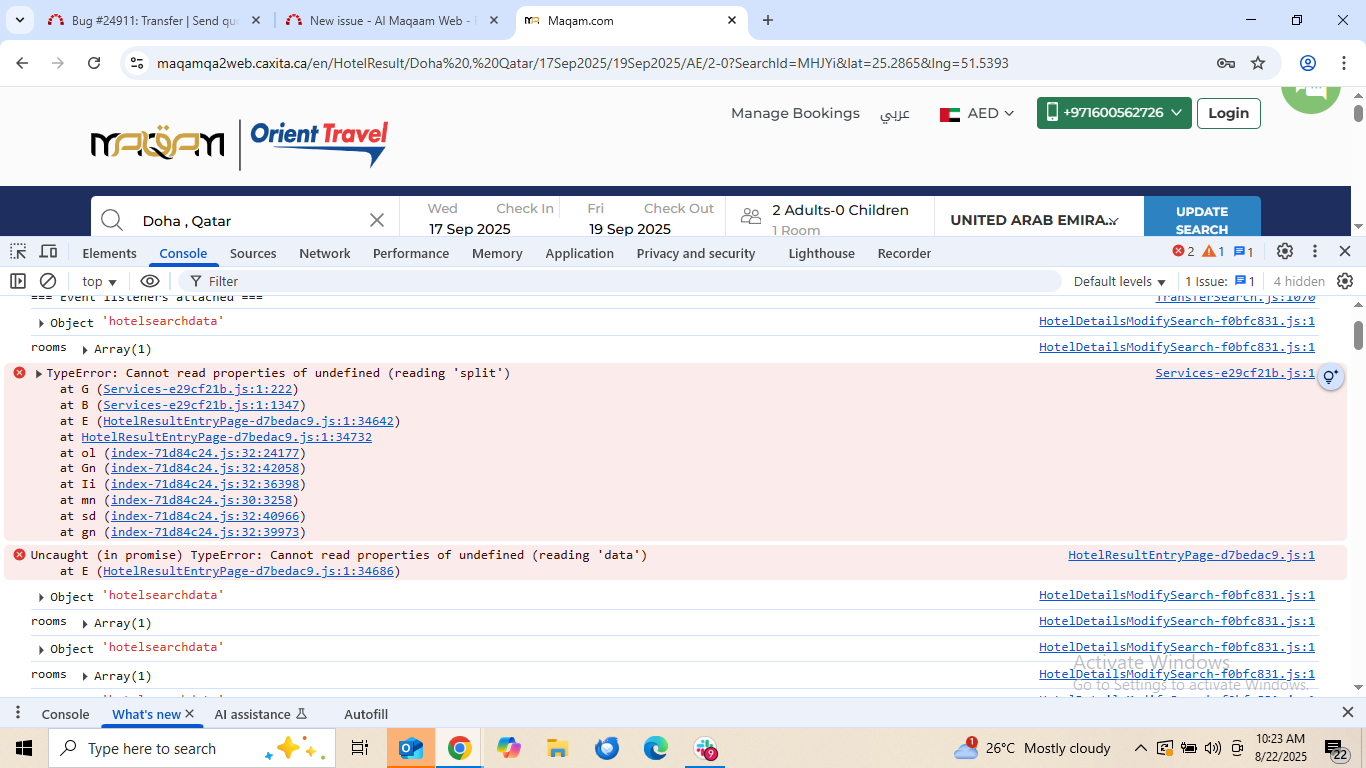Expand the TypeError split error entry

(x=39, y=374)
